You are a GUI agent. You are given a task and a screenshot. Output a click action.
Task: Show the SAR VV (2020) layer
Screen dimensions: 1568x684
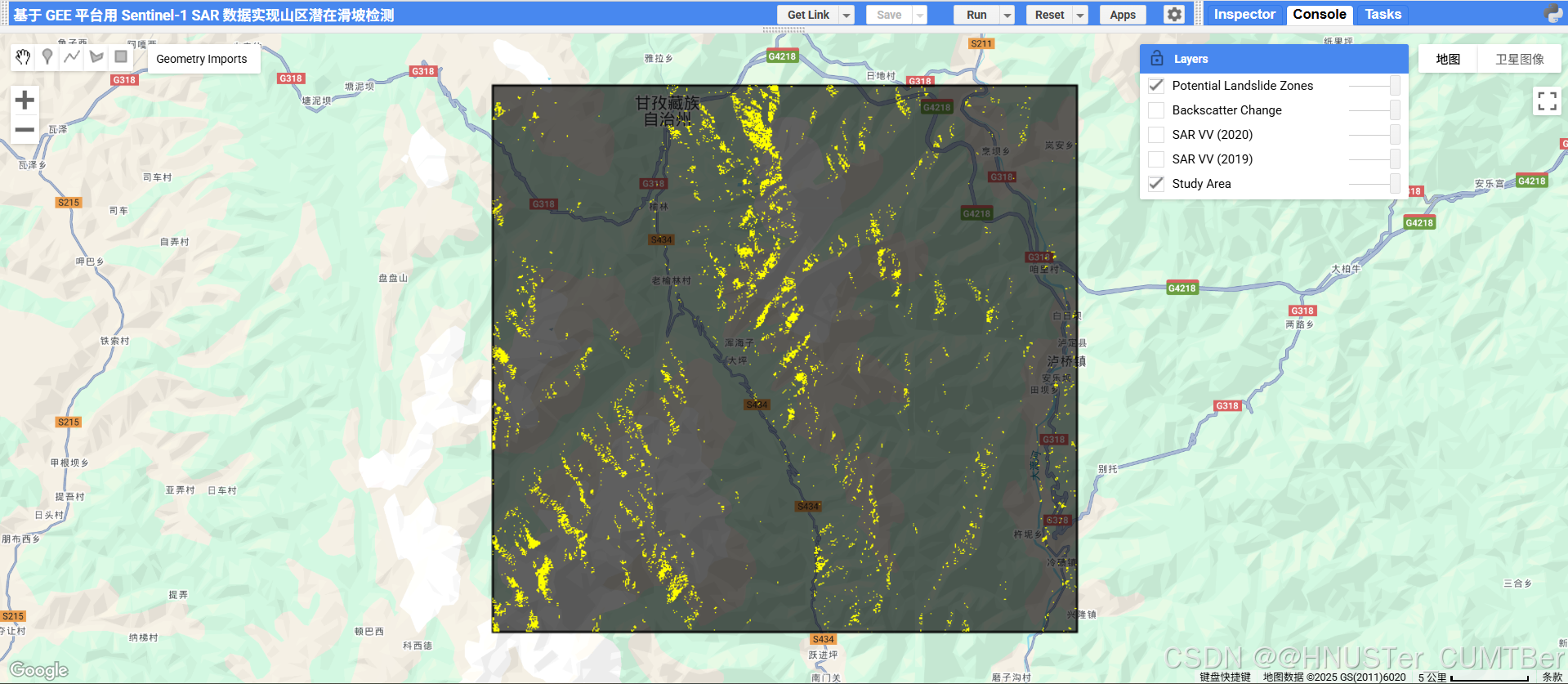(1156, 134)
